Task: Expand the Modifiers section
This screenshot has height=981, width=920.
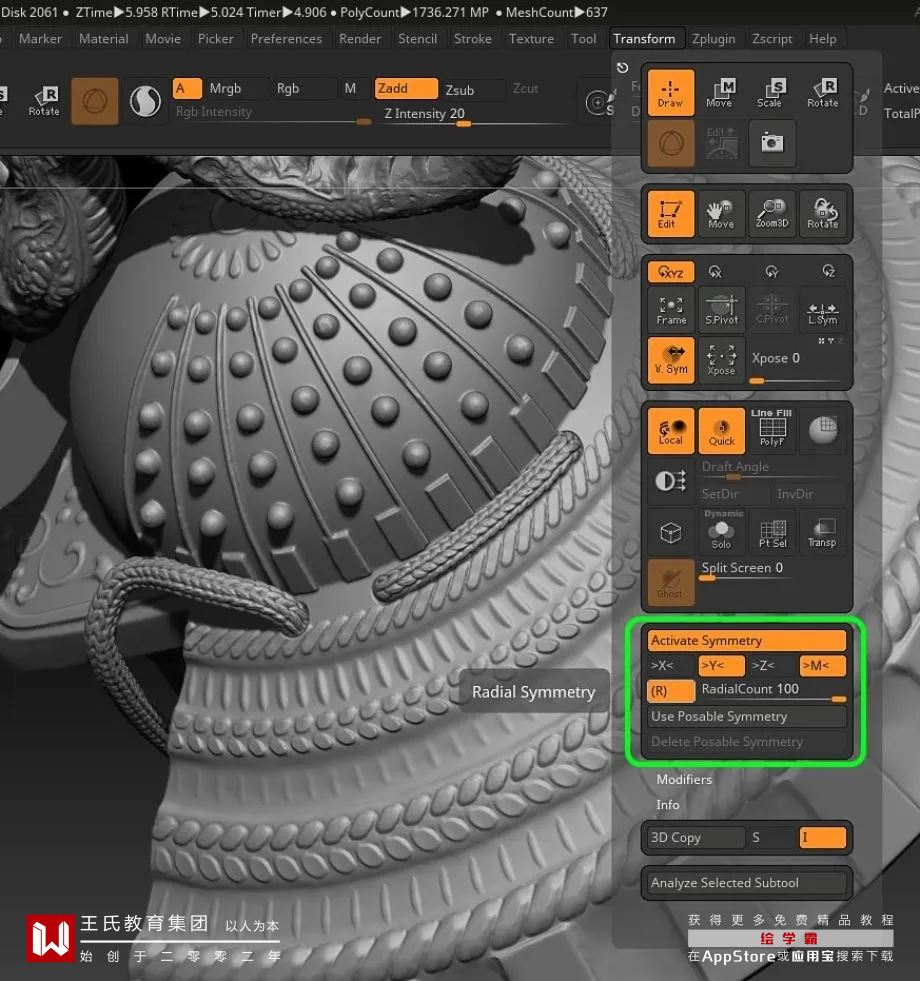Action: [684, 780]
